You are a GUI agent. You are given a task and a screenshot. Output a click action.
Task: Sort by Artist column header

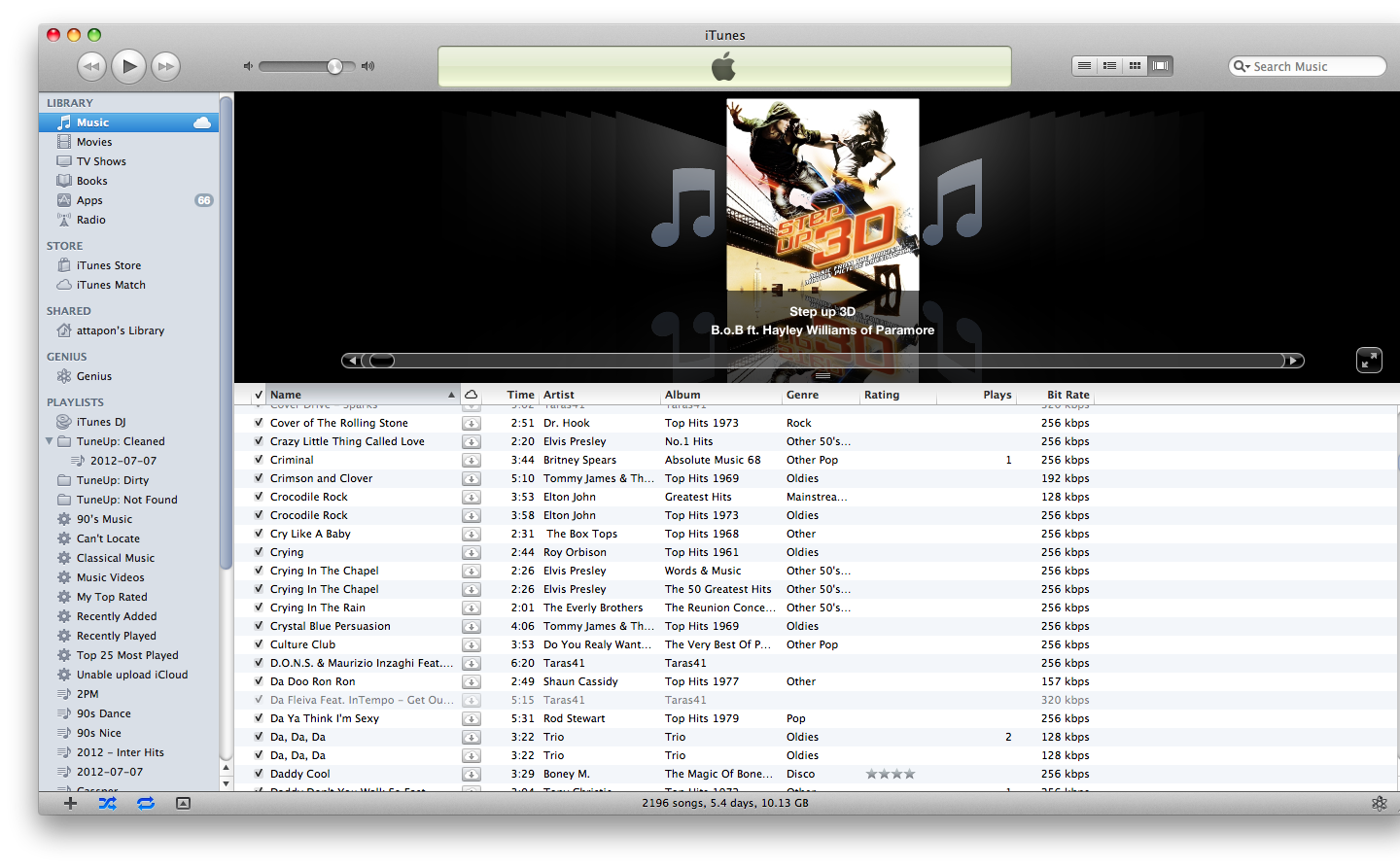point(600,395)
